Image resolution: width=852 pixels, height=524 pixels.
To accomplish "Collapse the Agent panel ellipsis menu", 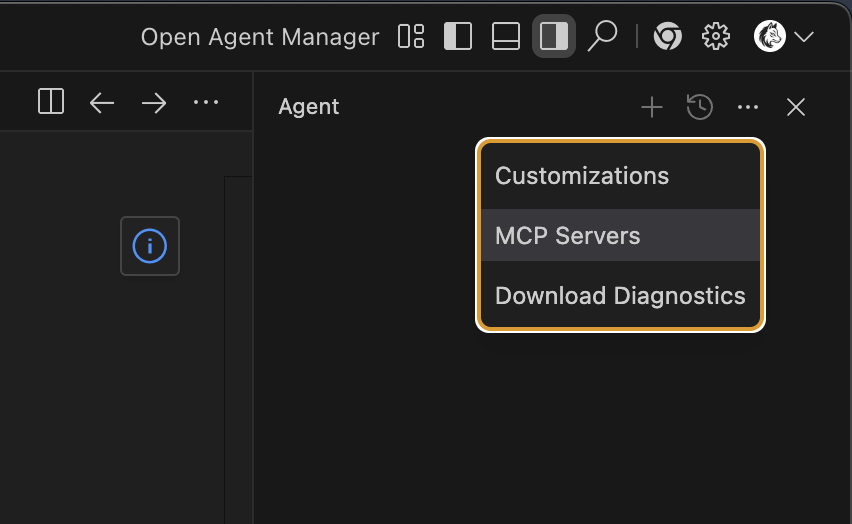I will pyautogui.click(x=748, y=107).
